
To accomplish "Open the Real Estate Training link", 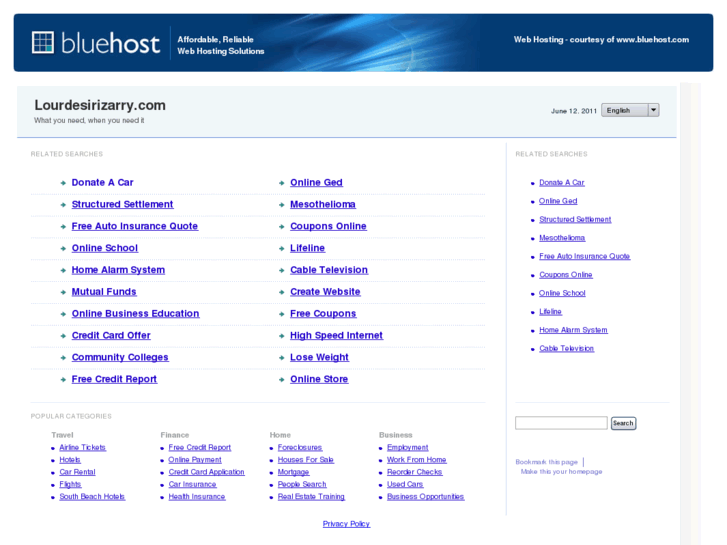I will click(x=311, y=497).
